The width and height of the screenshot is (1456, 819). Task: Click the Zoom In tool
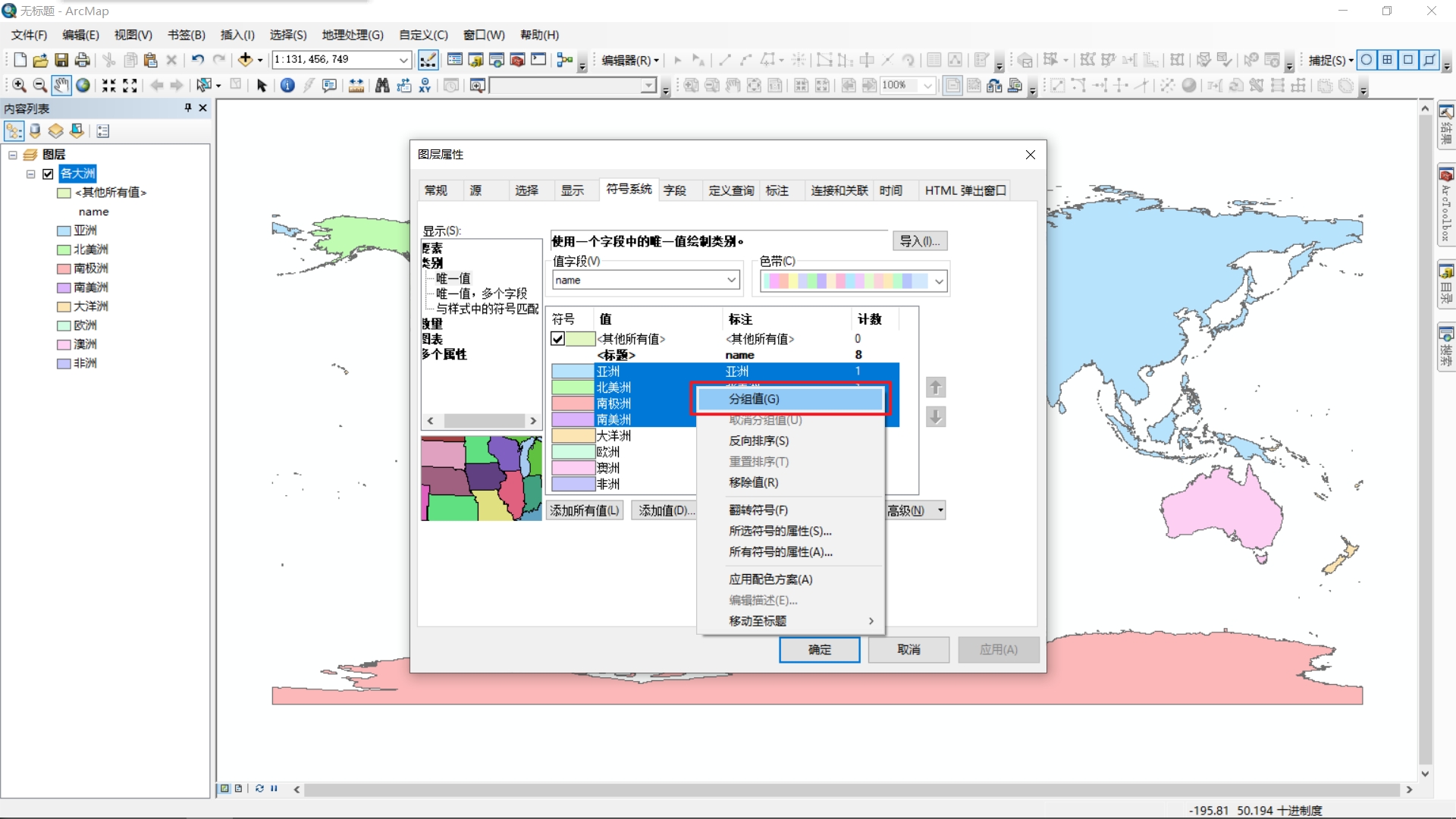(x=19, y=86)
